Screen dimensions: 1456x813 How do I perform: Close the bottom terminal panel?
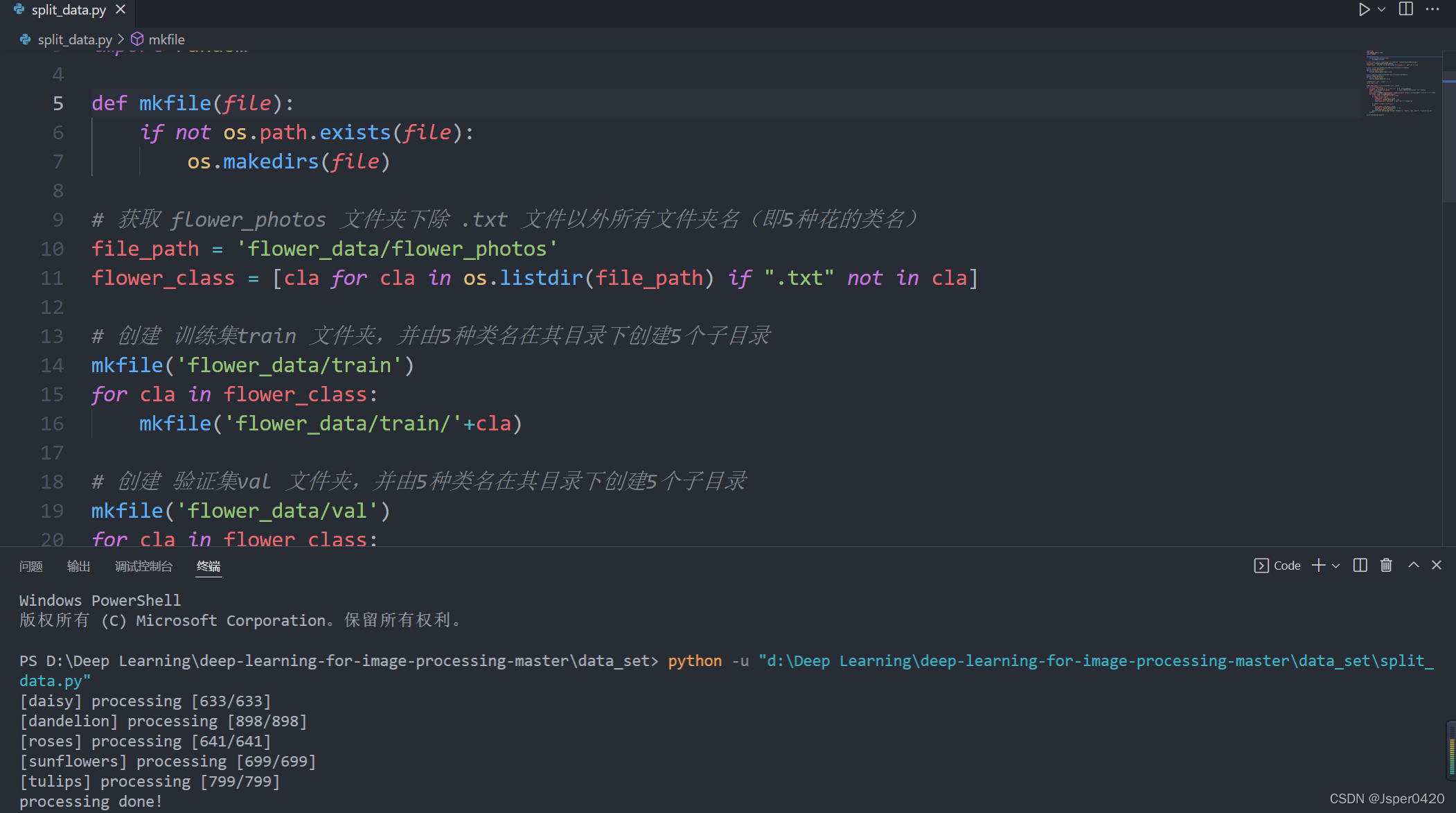click(x=1437, y=566)
